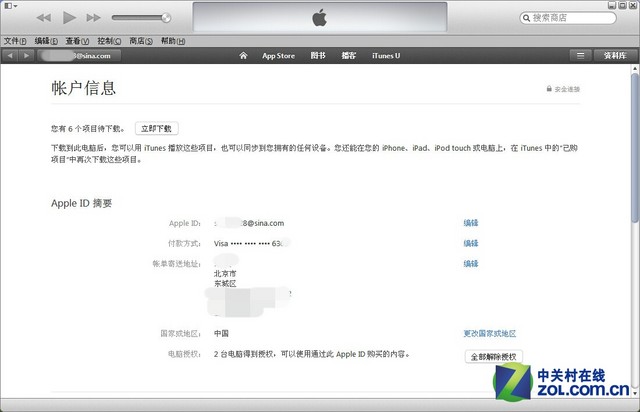640x412 pixels.
Task: Go back with the left arrow button
Action: [10, 56]
